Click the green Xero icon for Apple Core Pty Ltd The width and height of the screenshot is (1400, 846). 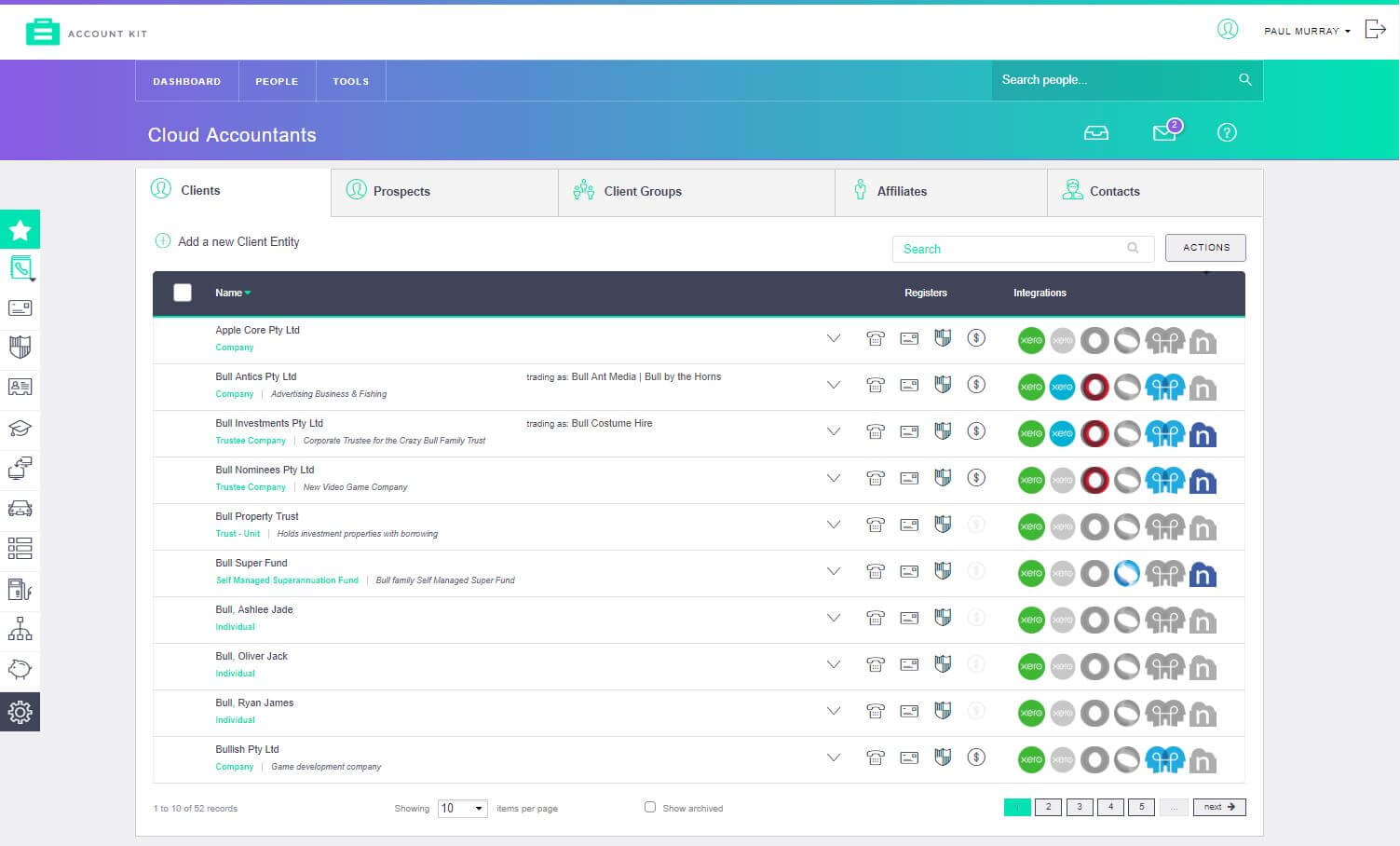click(1031, 340)
